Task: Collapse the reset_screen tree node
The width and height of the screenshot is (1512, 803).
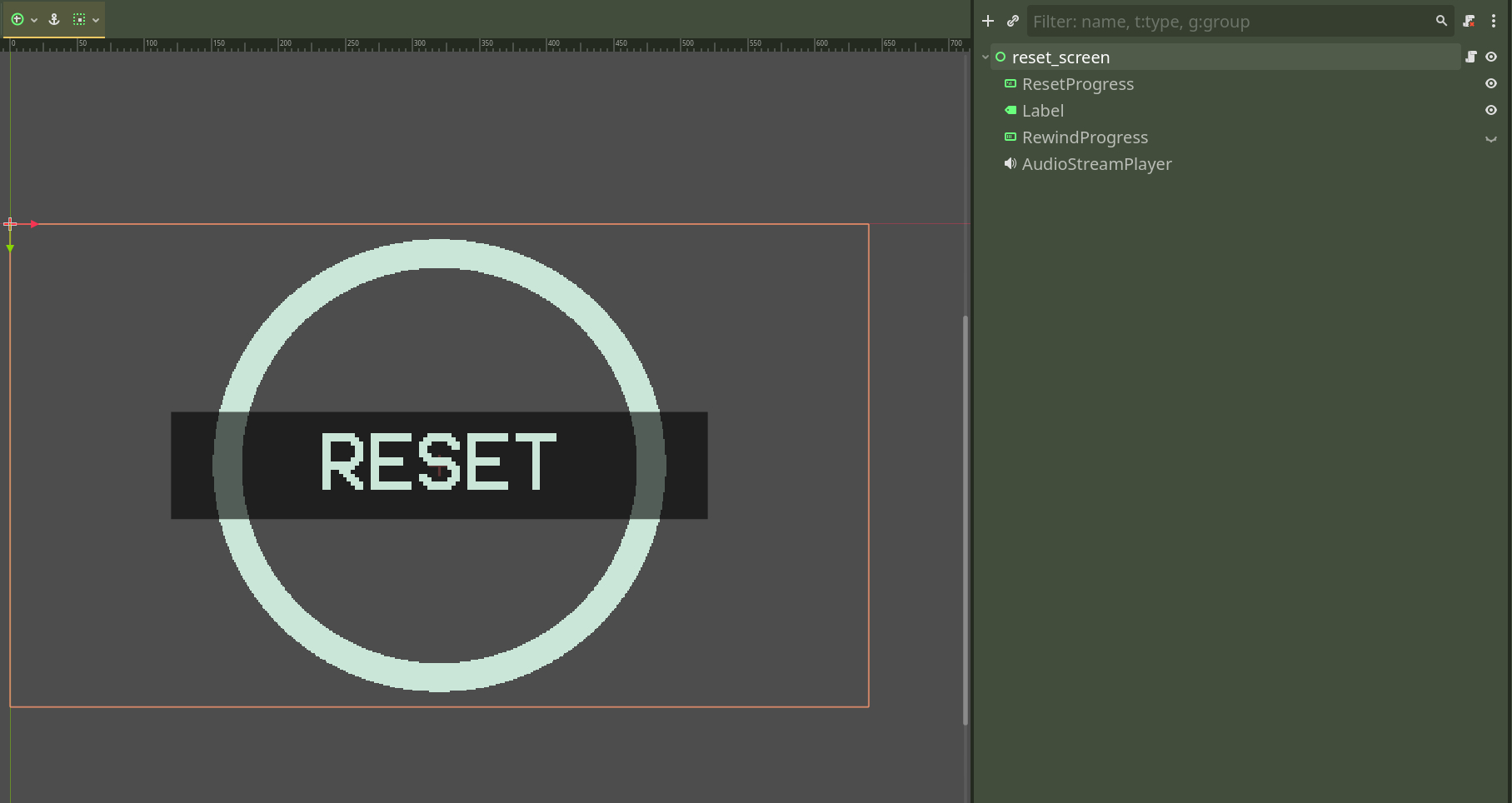Action: pyautogui.click(x=986, y=57)
